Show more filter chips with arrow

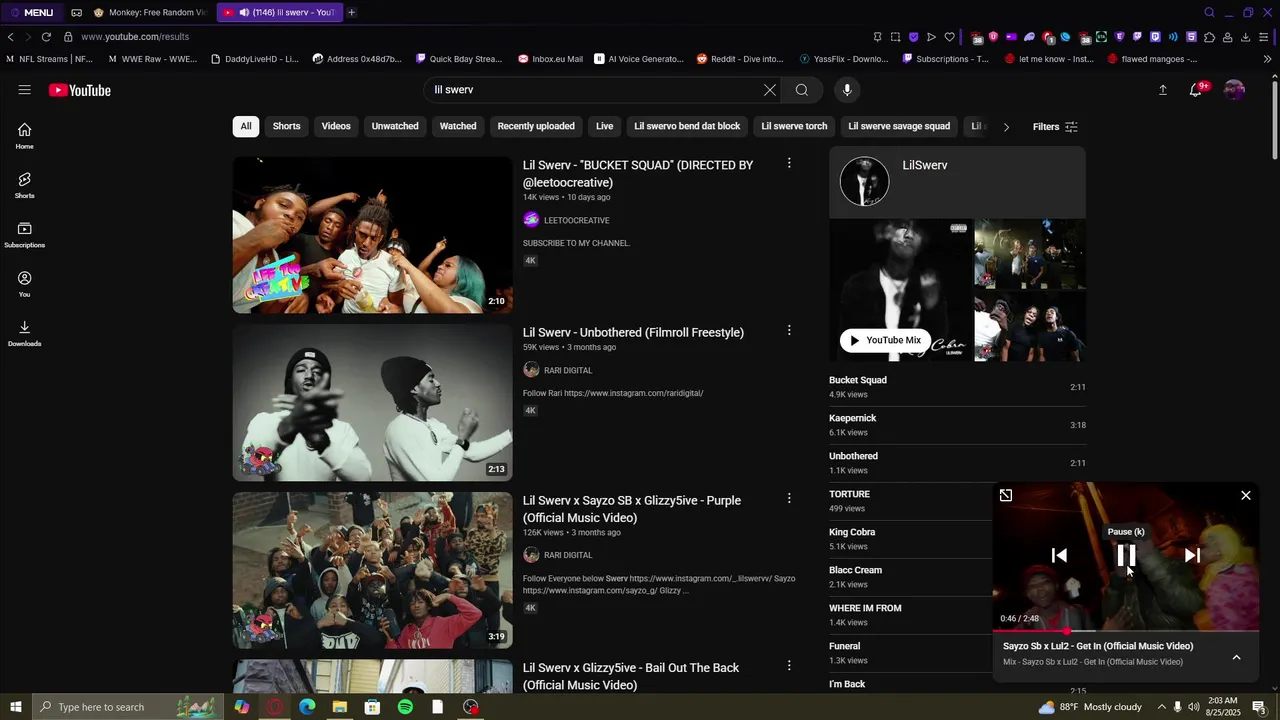1006,127
